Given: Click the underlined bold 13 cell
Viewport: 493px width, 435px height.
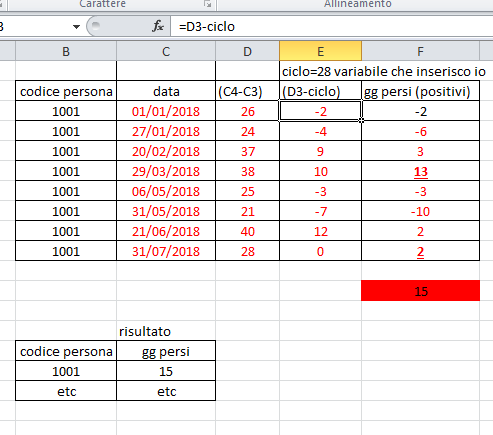Looking at the screenshot, I should tap(420, 171).
